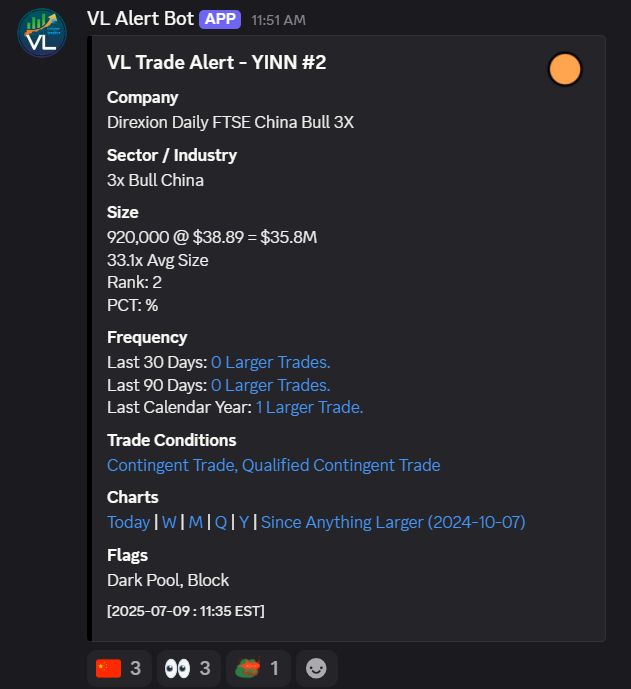This screenshot has width=631, height=689.
Task: Open the Today chart link
Action: pos(129,522)
